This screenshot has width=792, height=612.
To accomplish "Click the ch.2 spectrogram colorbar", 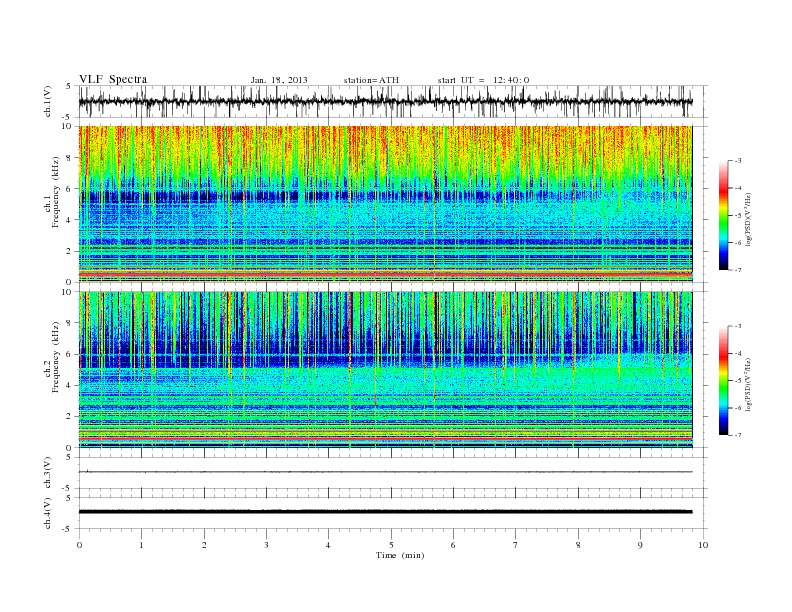I will click(723, 380).
